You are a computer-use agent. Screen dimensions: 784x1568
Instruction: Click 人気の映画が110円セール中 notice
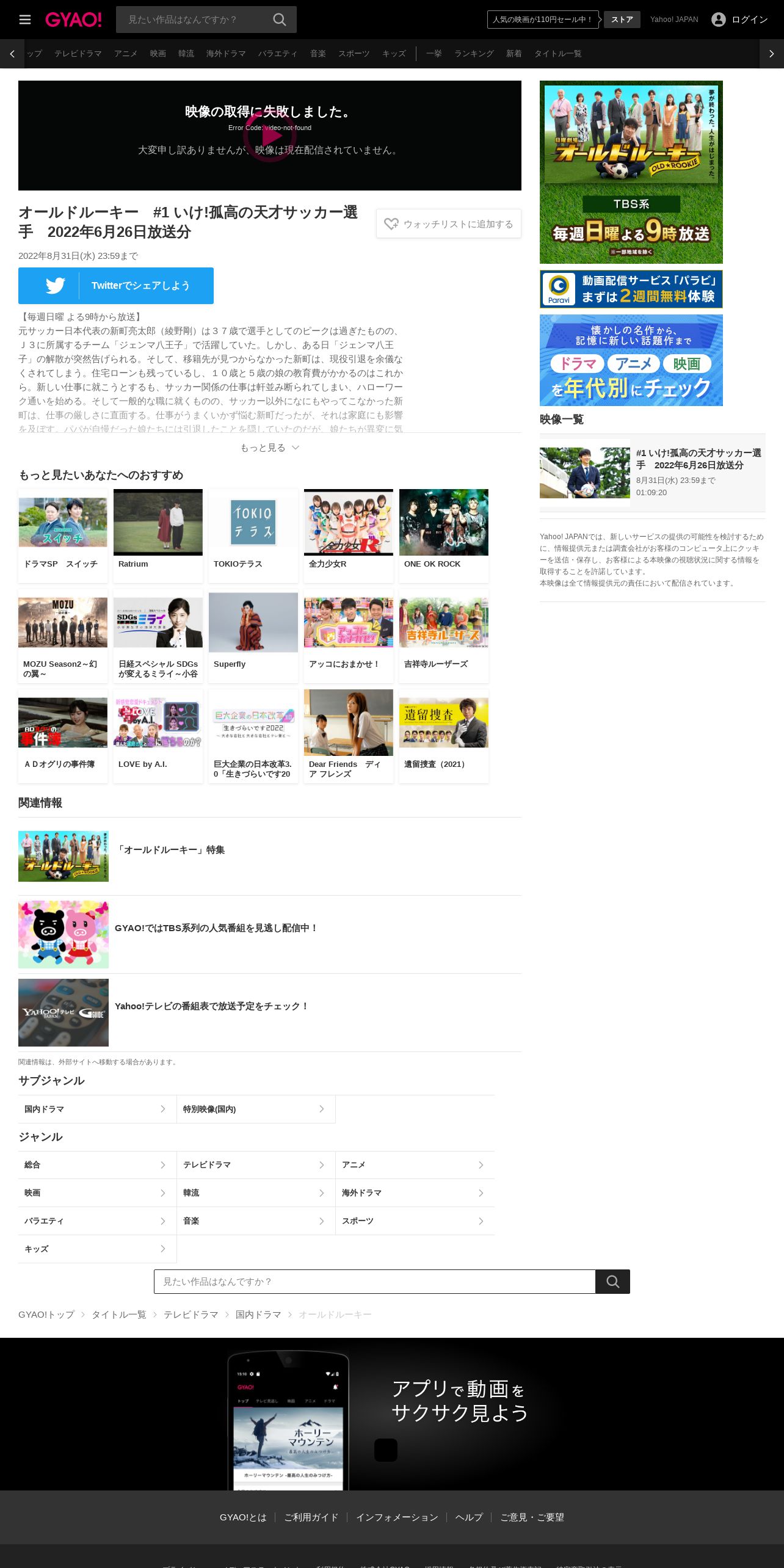(x=543, y=20)
